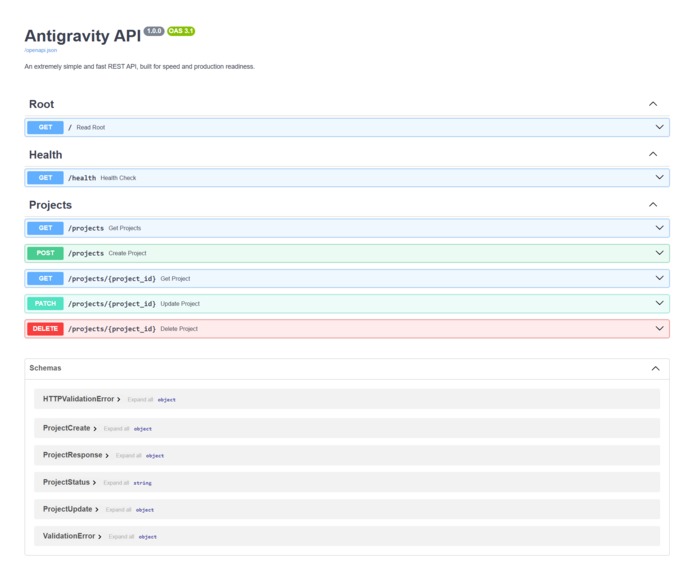694x573 pixels.
Task: Click the Schemas section title
Action: point(45,368)
